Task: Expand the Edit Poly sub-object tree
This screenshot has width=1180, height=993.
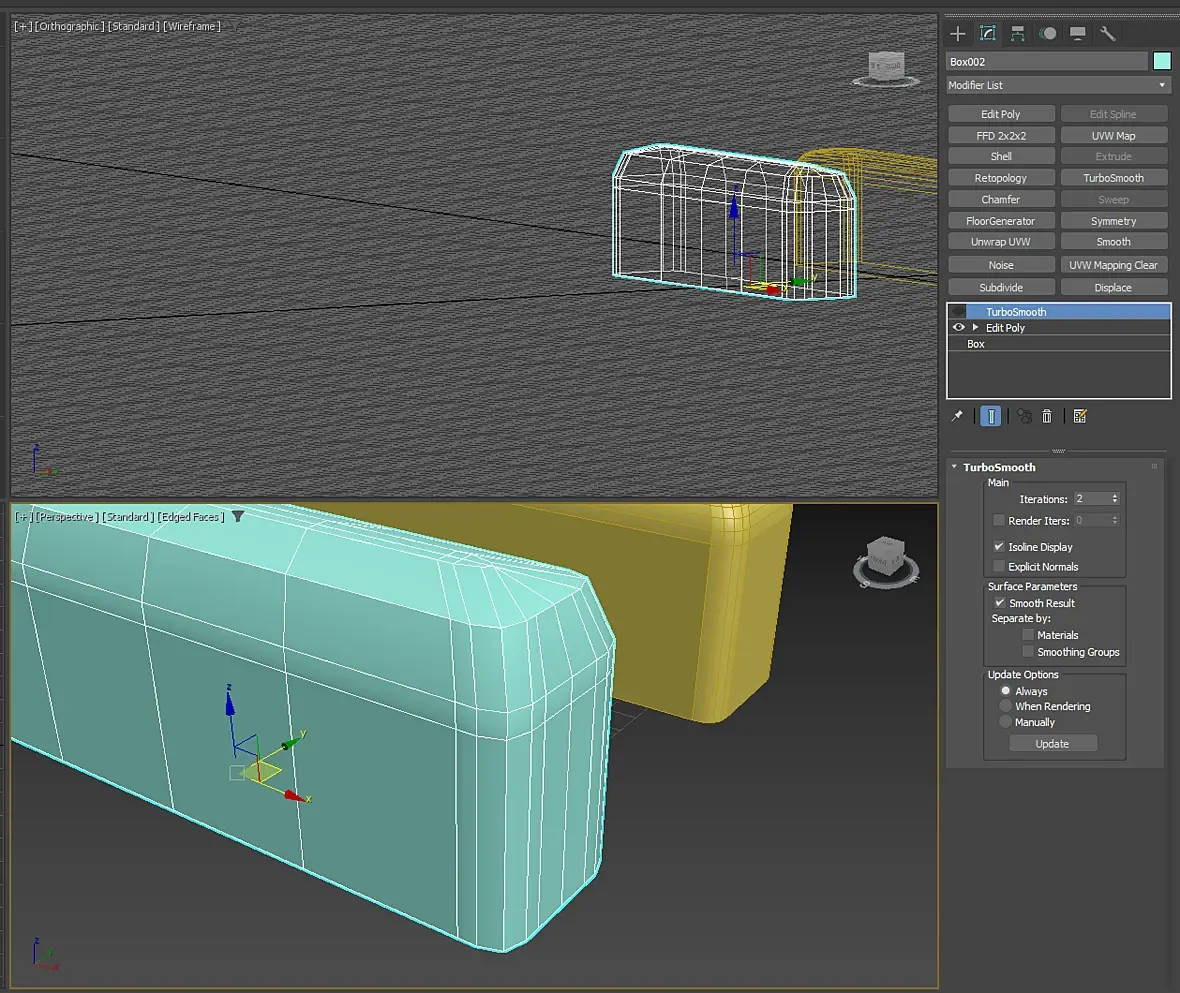Action: [x=976, y=328]
